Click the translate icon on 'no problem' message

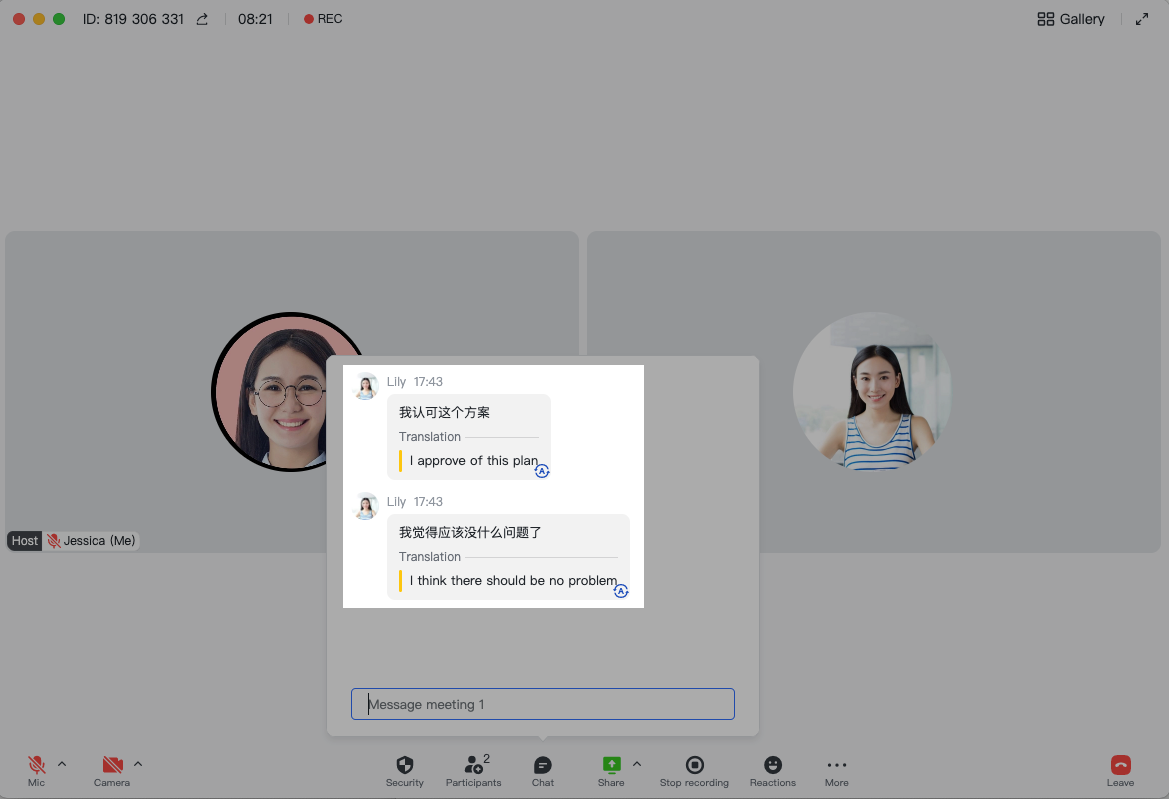621,591
